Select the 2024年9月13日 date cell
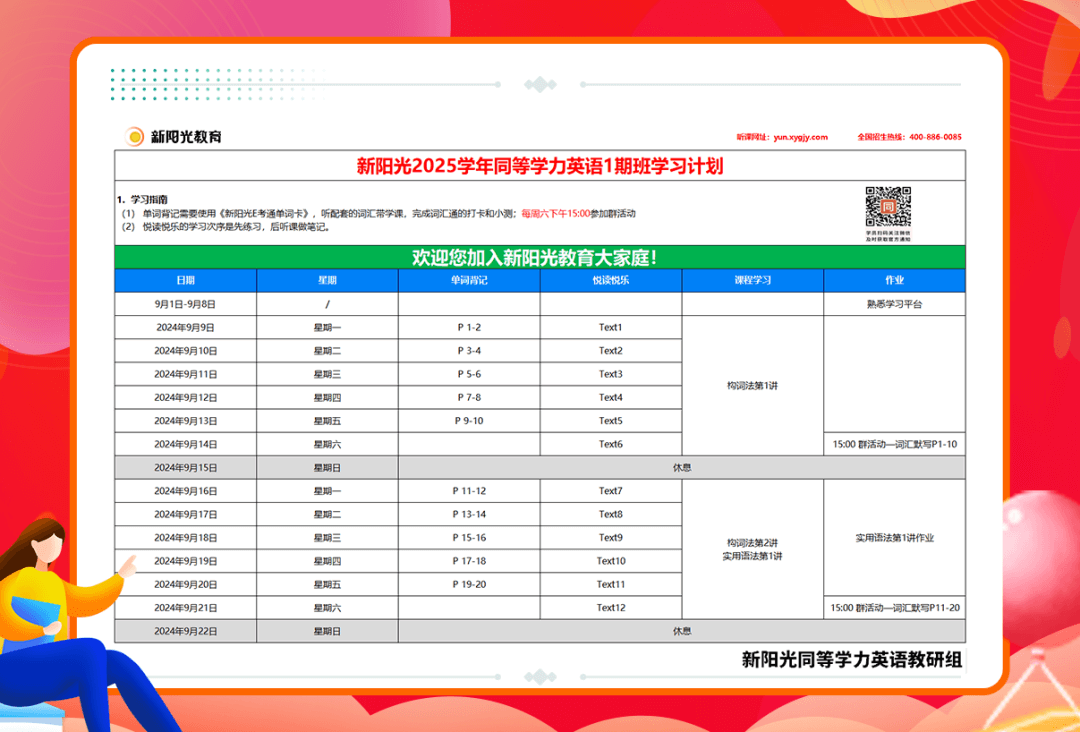 [186, 421]
